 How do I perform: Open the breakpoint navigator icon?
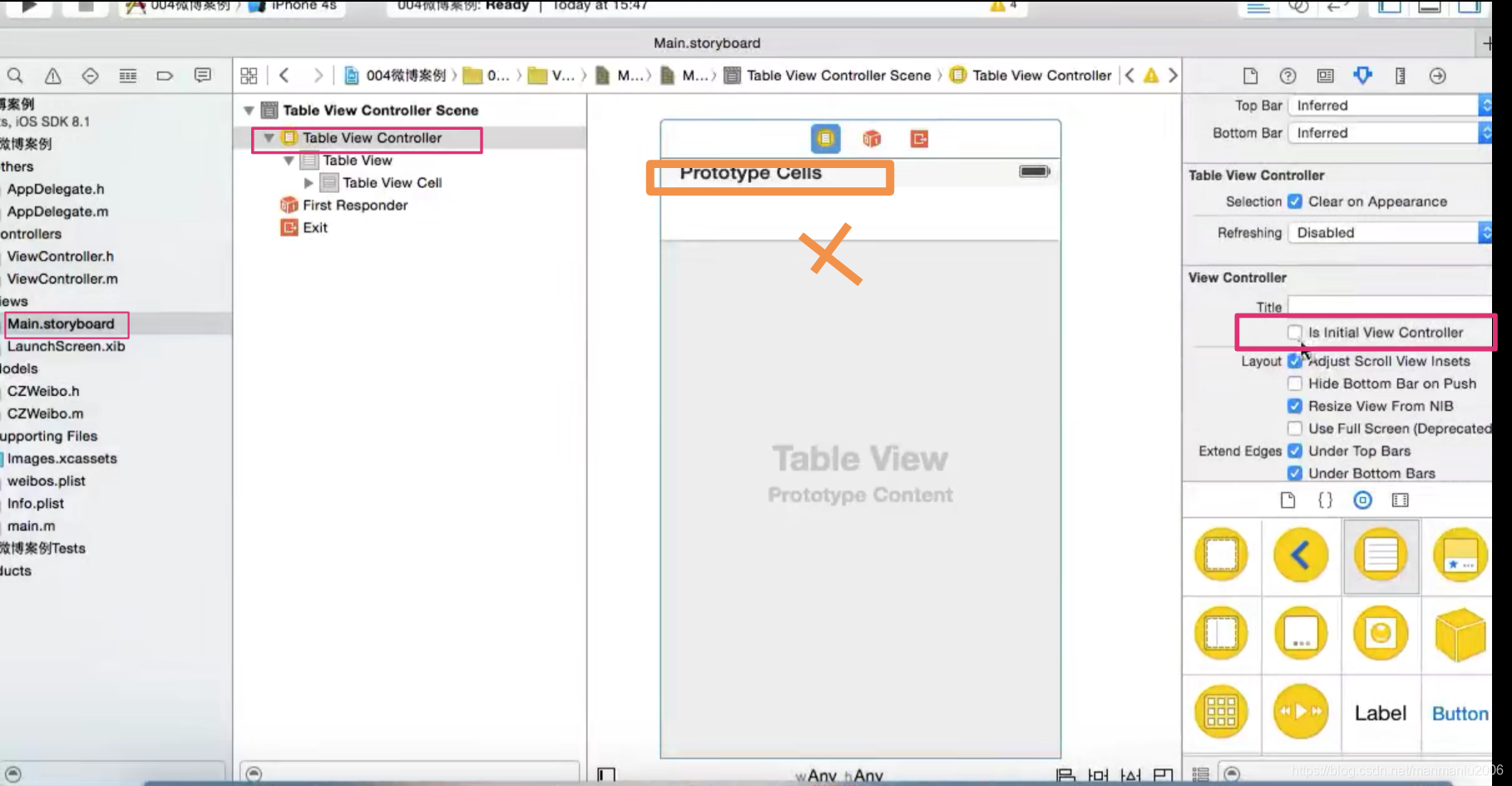165,76
